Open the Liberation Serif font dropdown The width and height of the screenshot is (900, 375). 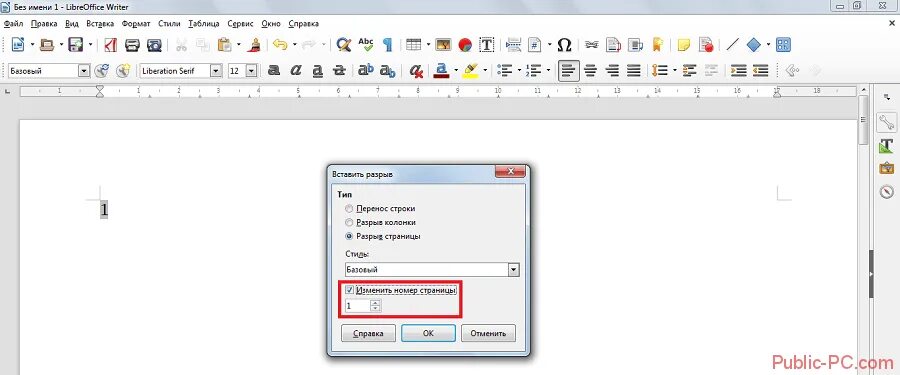216,71
